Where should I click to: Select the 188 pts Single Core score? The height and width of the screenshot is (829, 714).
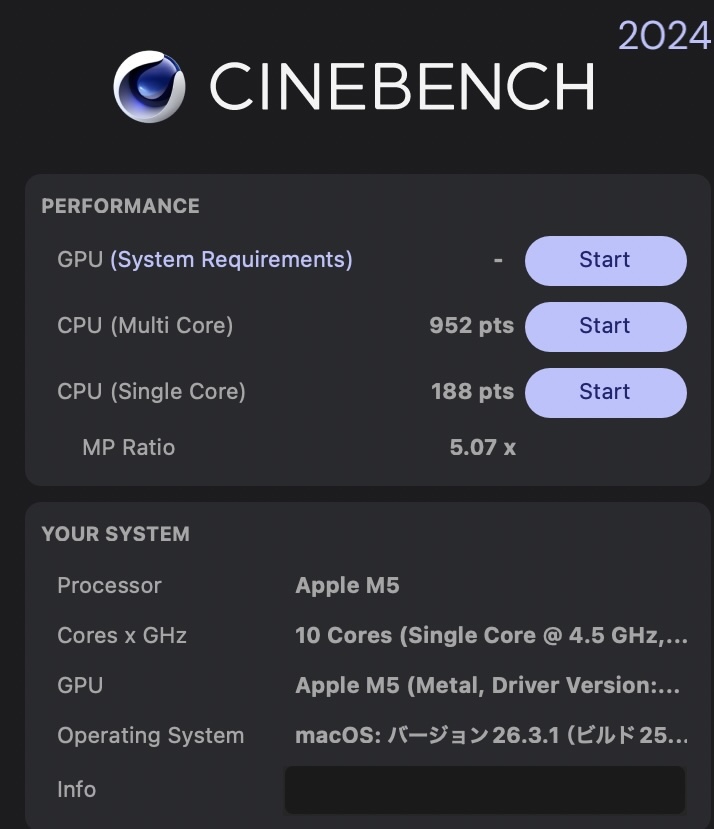471,392
